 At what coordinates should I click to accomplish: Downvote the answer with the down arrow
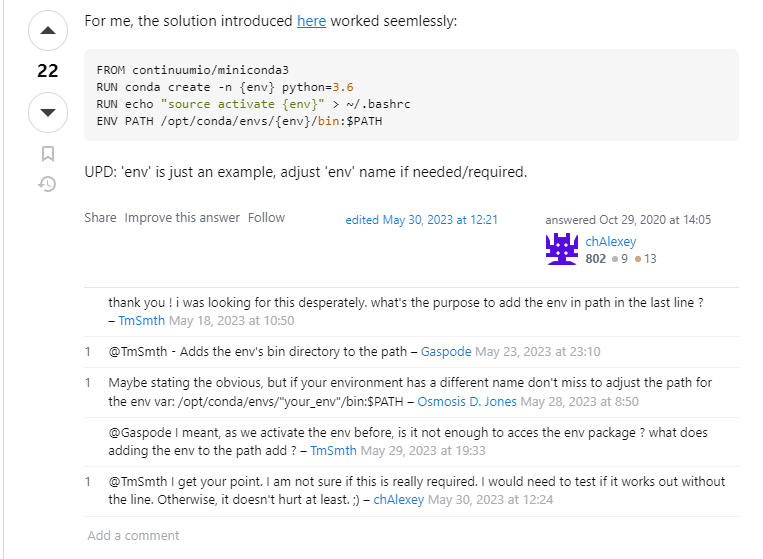(x=47, y=112)
